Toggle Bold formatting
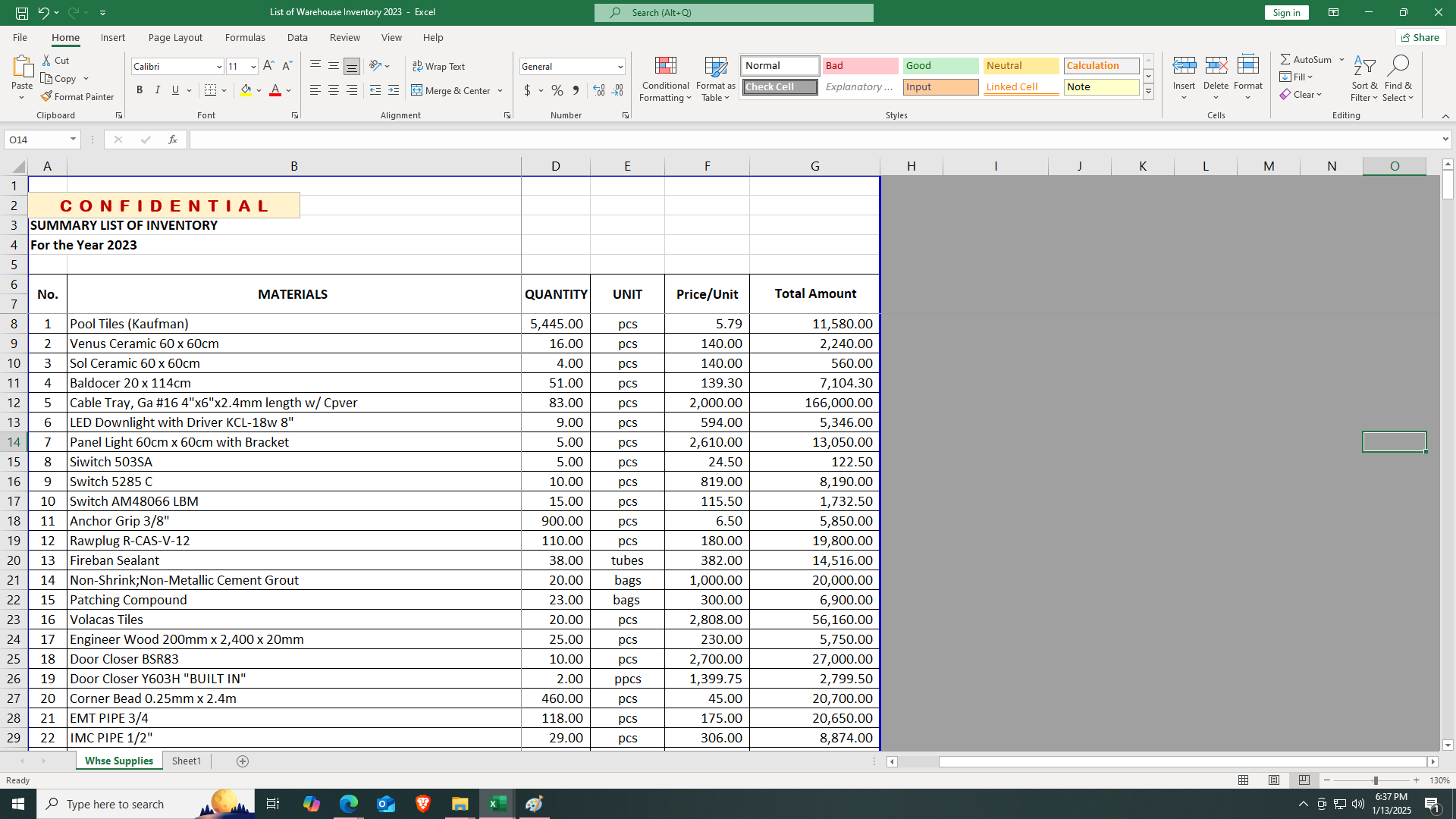The width and height of the screenshot is (1456, 819). click(140, 90)
